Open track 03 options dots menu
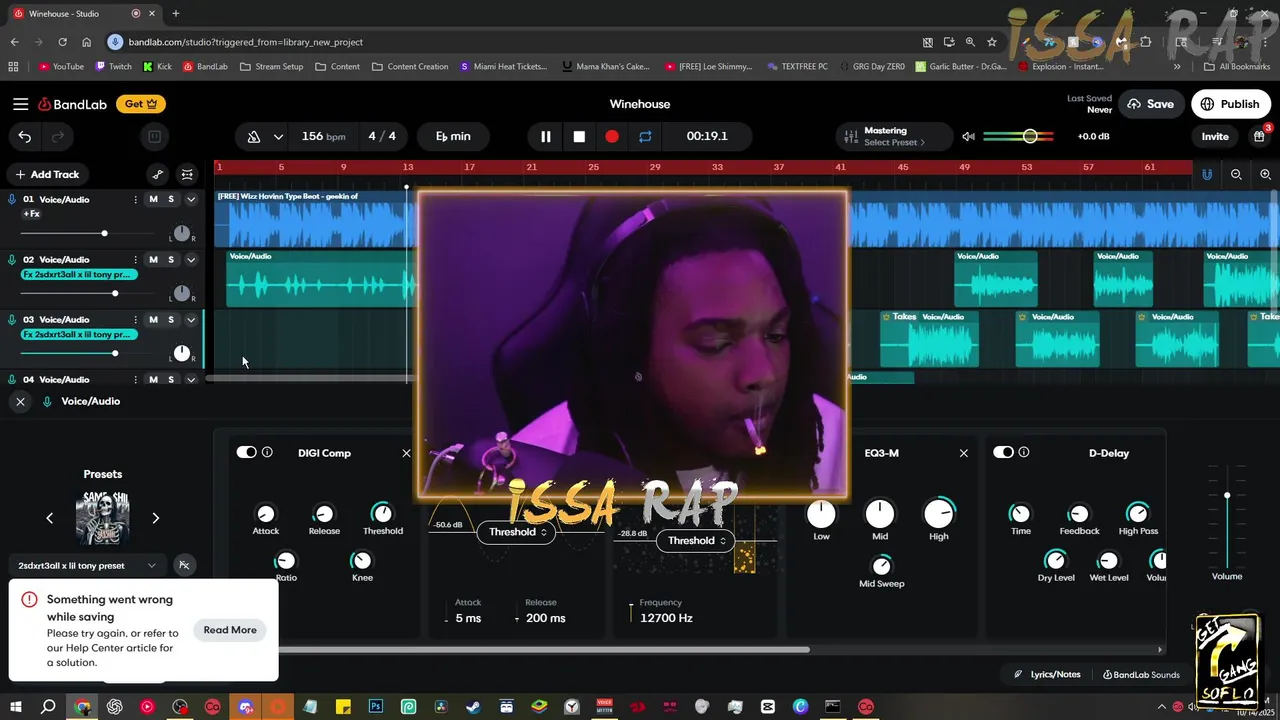This screenshot has width=1280, height=720. [135, 320]
